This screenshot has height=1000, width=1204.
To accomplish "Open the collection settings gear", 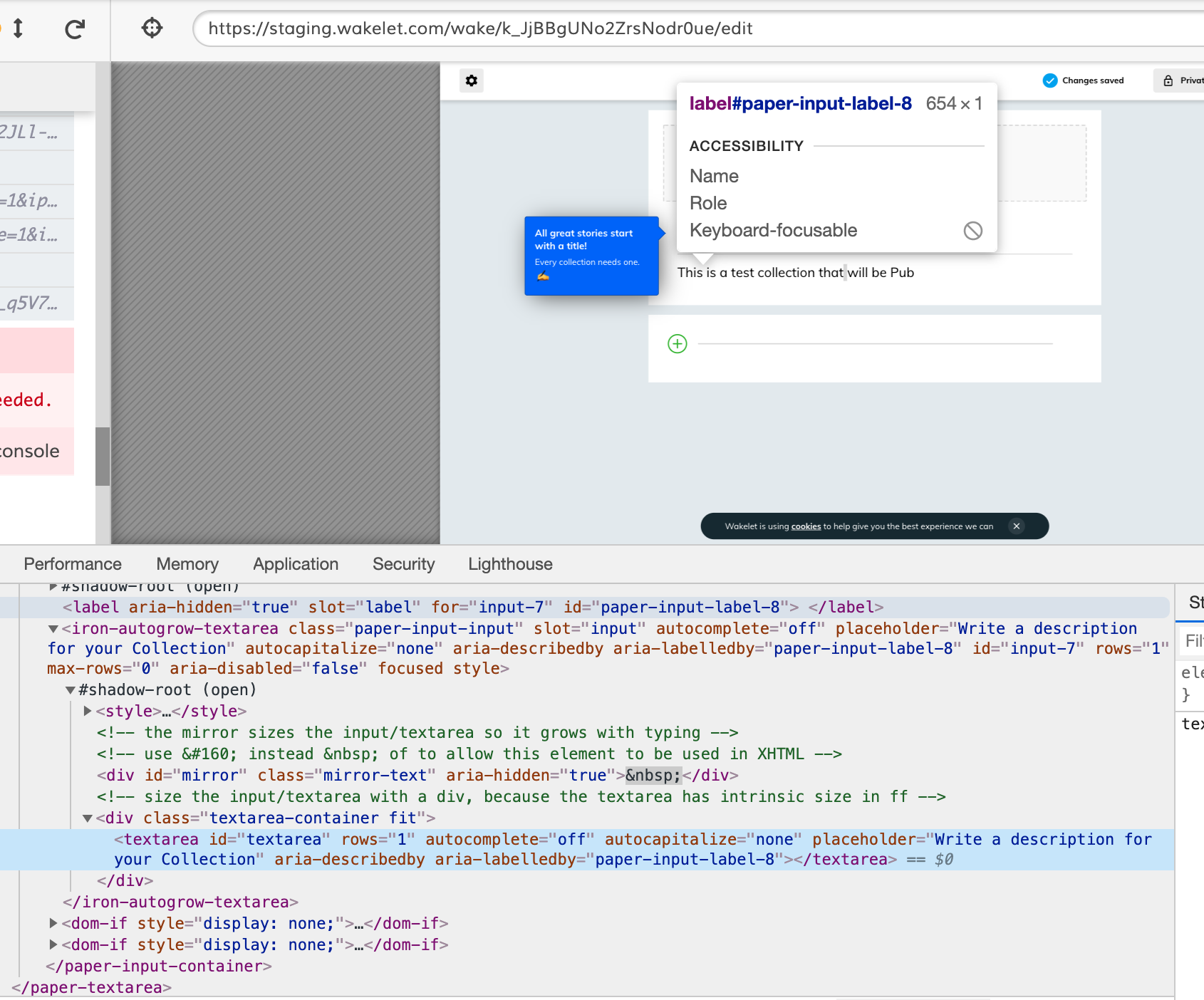I will [471, 80].
